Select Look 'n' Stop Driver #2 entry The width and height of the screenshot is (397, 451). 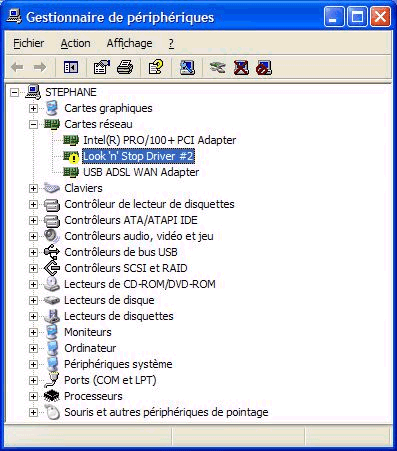138,156
